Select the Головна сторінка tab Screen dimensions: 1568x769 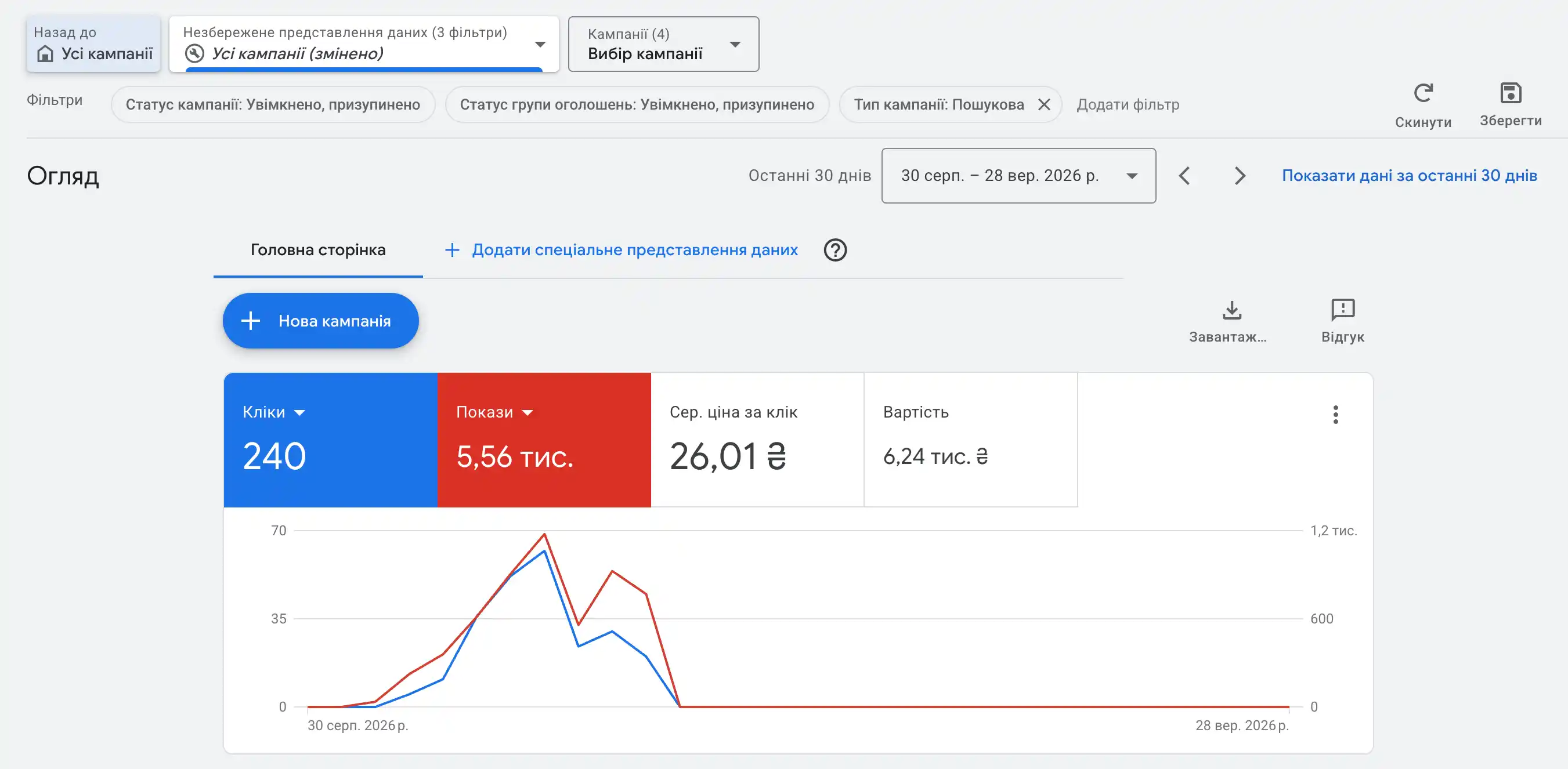pos(318,250)
